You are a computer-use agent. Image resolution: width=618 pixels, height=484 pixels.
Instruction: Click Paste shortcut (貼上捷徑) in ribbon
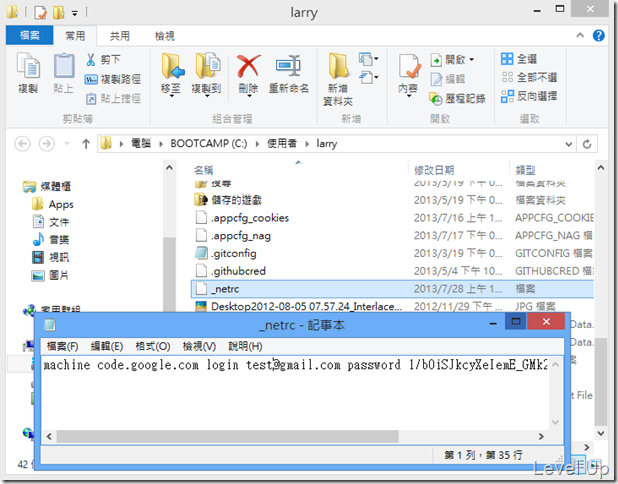114,98
